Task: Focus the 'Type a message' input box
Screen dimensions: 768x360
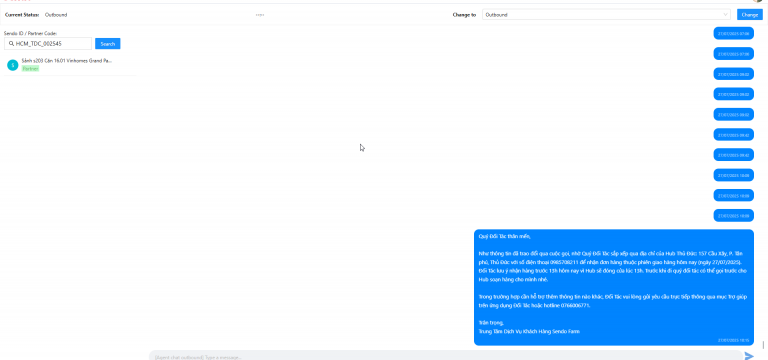Action: tap(446, 356)
